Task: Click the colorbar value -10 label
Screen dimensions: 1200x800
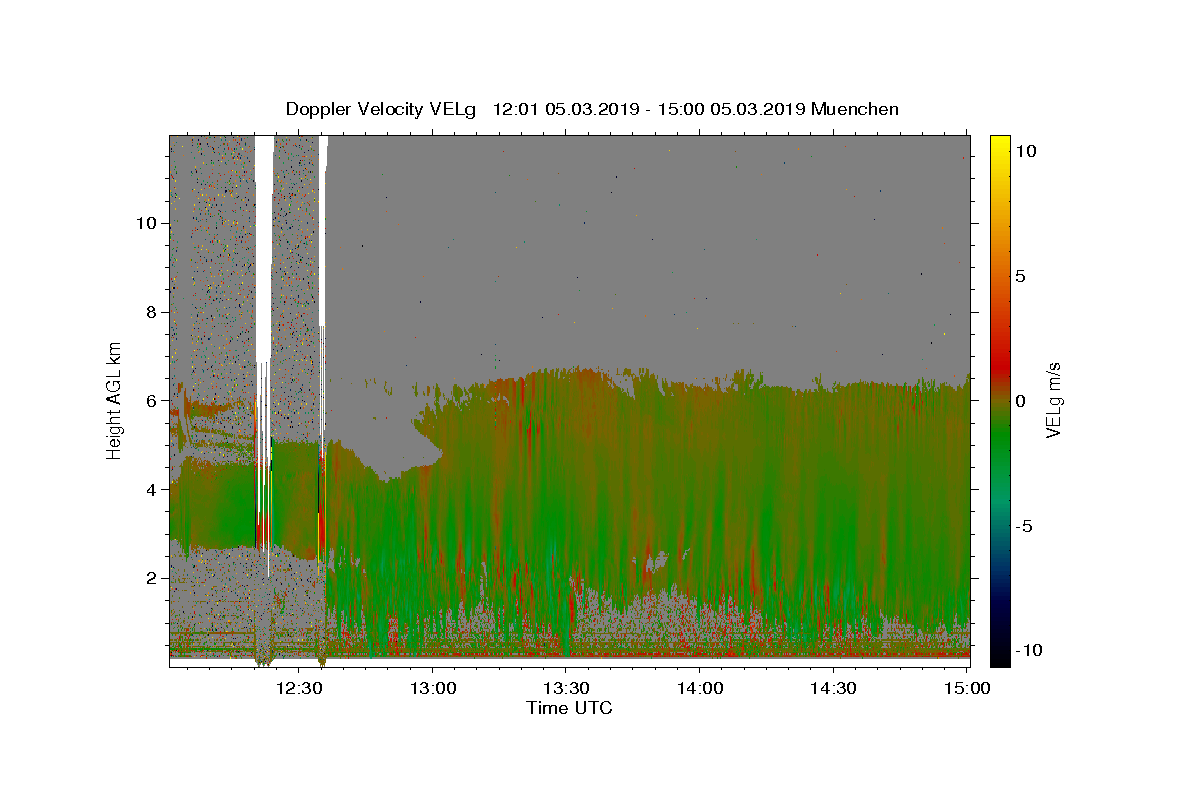Action: 1028,651
